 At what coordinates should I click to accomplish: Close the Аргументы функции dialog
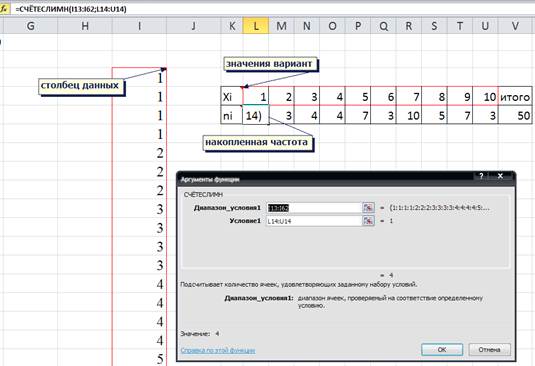[500, 176]
